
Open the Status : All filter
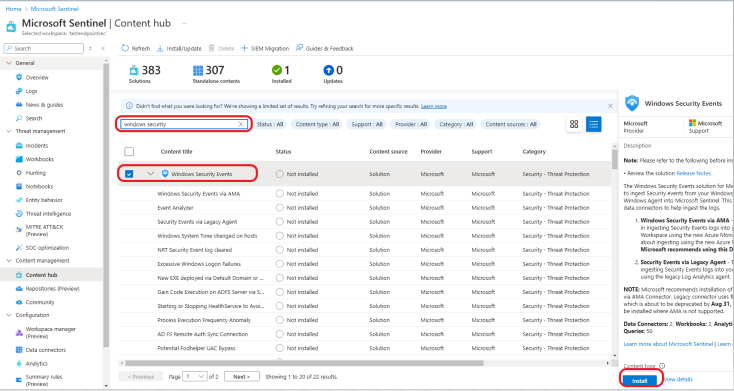[270, 124]
